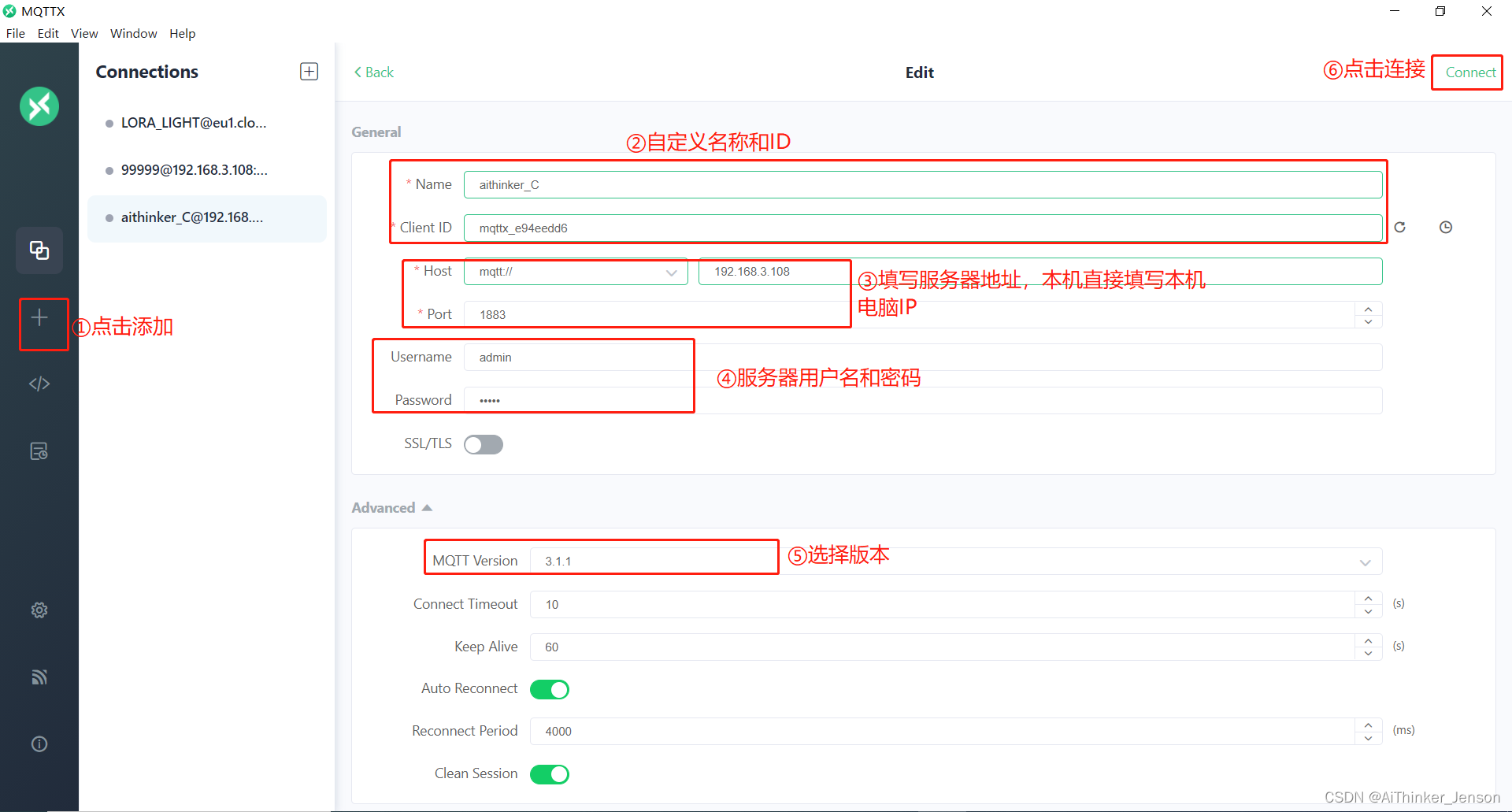Click the Back link

pos(372,72)
